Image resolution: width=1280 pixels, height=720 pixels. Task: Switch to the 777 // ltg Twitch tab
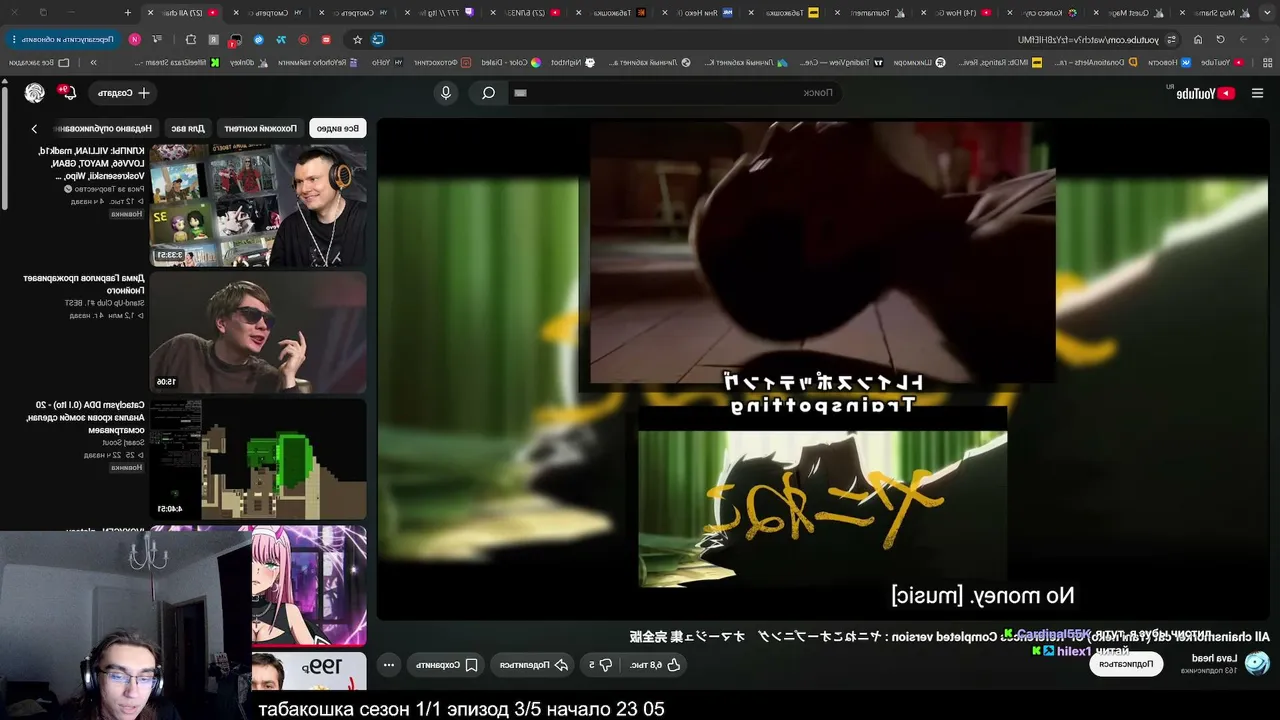point(439,12)
